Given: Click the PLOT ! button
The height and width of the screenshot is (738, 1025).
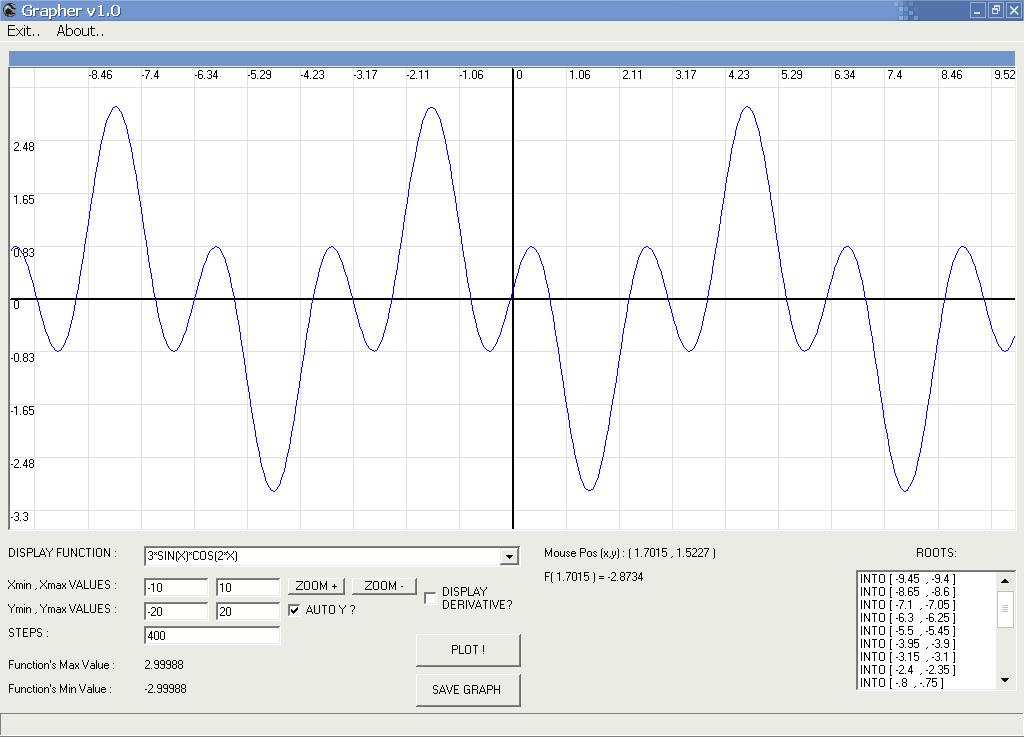Looking at the screenshot, I should (x=468, y=650).
